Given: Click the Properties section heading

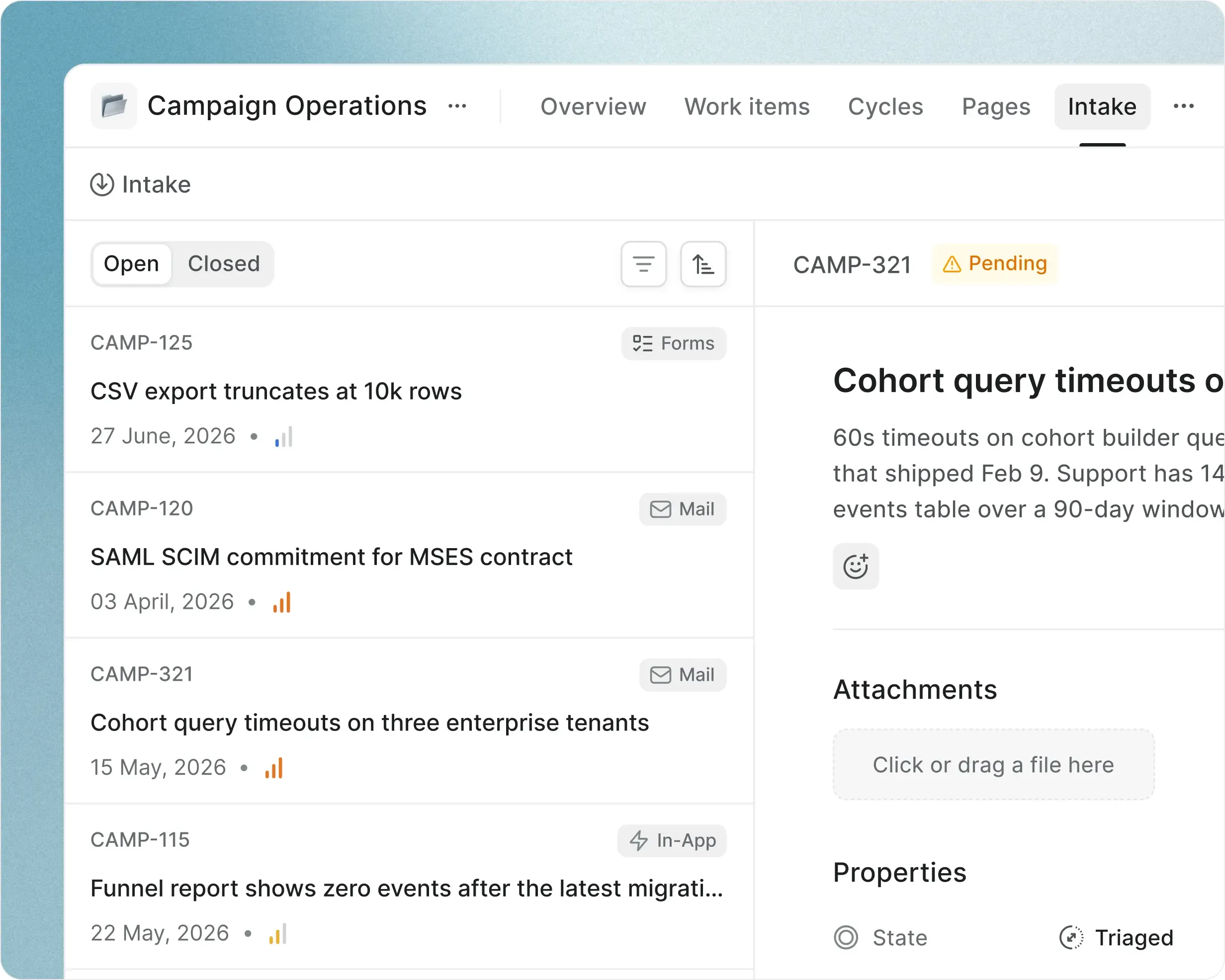Looking at the screenshot, I should (900, 873).
